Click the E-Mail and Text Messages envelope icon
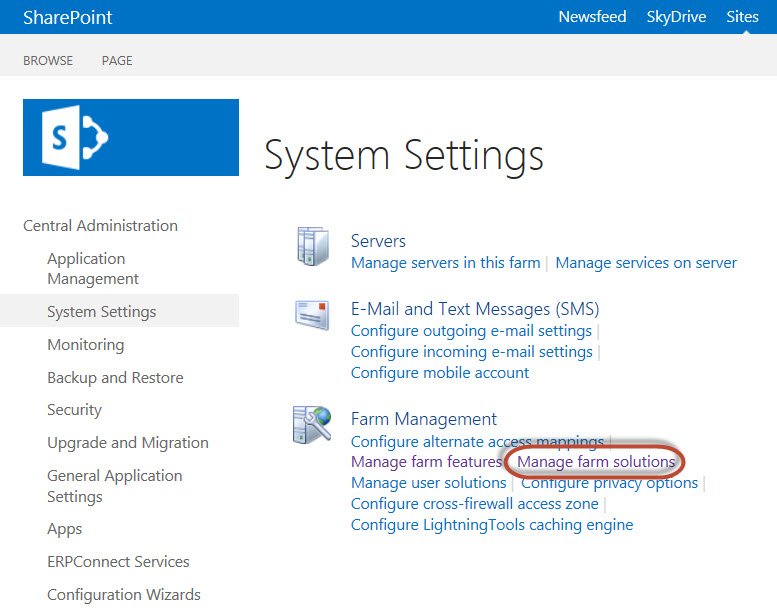This screenshot has width=777, height=612. (312, 315)
